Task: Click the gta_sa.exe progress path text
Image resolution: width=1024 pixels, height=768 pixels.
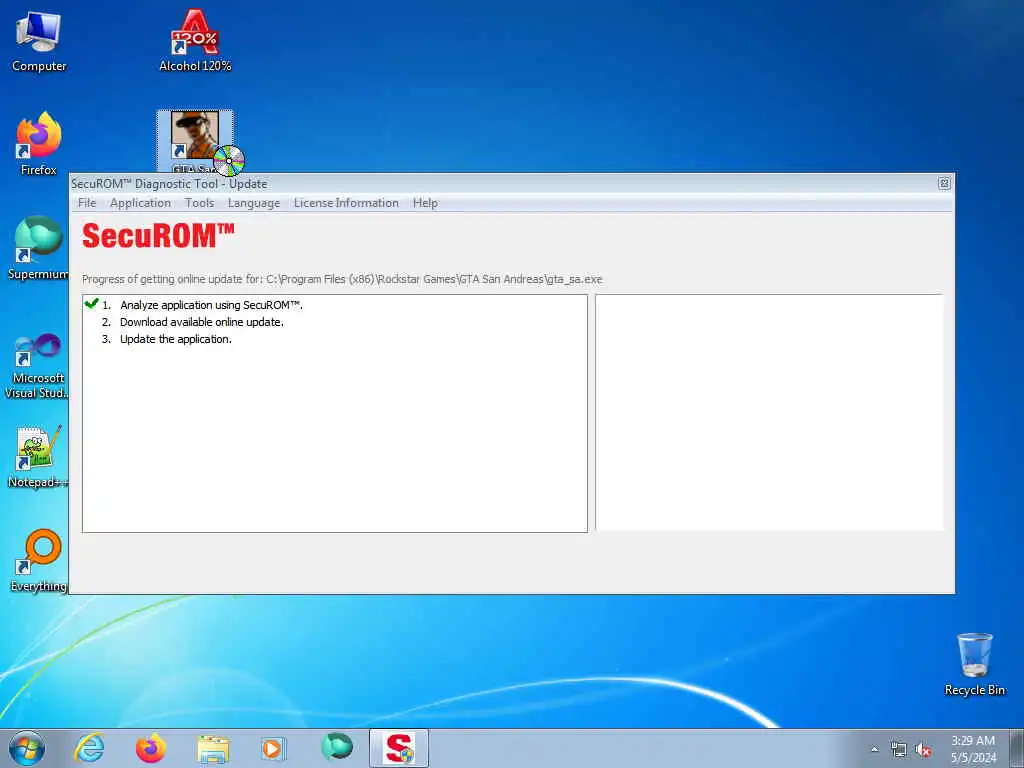Action: (x=342, y=279)
